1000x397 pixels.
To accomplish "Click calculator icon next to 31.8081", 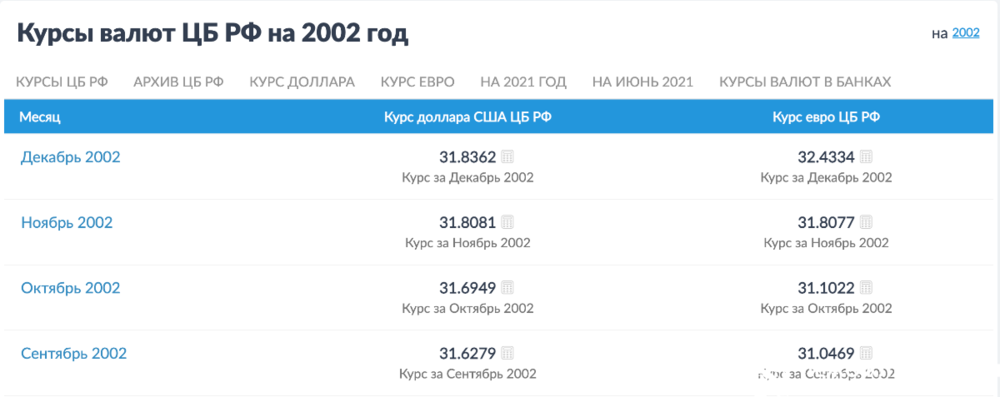I will [508, 222].
